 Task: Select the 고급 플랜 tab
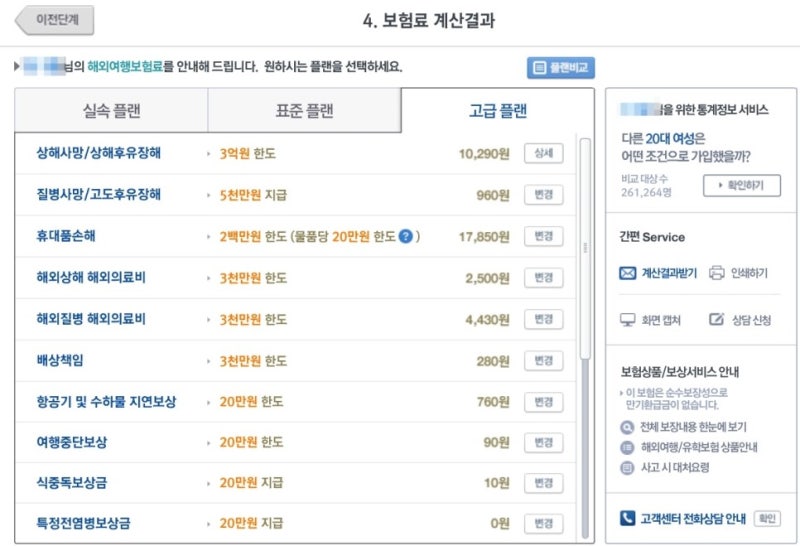(x=497, y=111)
